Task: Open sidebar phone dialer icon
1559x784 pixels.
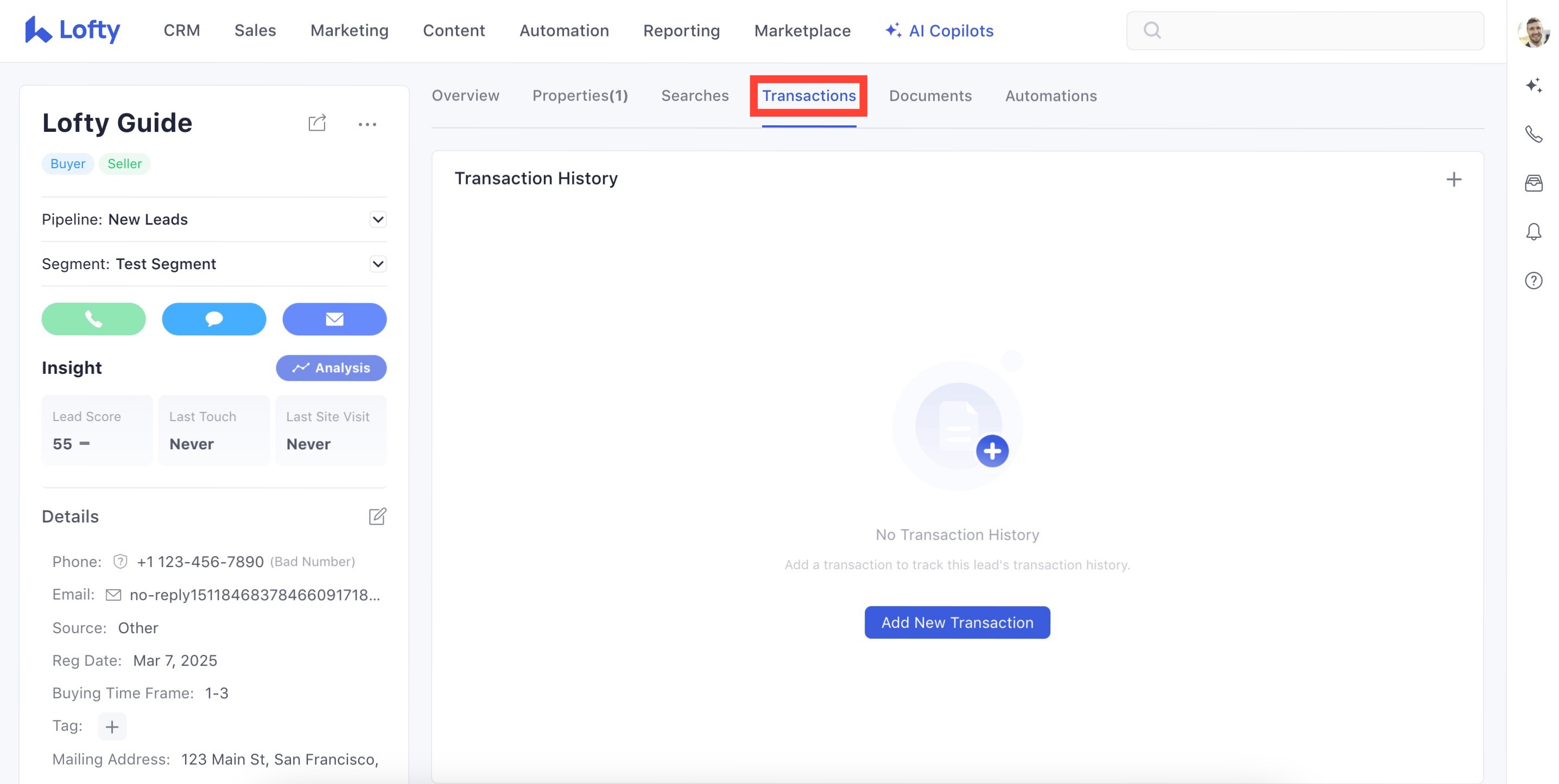Action: click(1533, 133)
